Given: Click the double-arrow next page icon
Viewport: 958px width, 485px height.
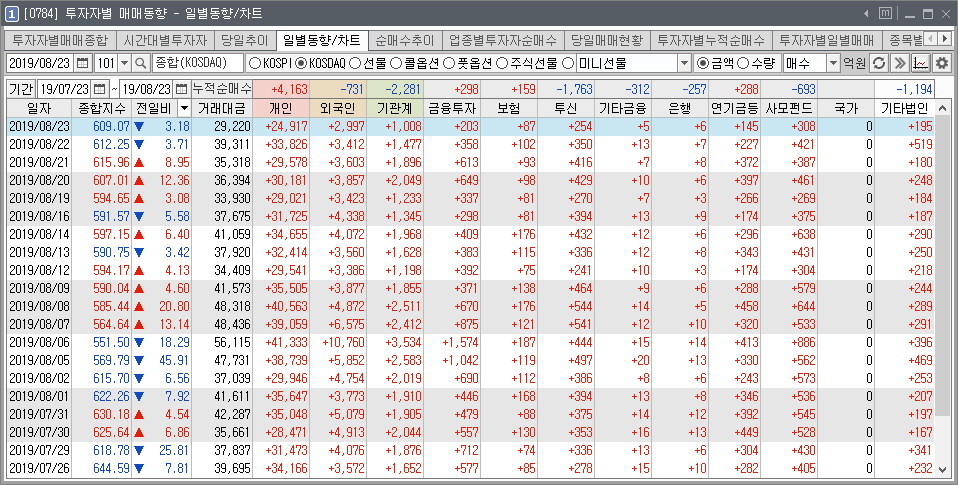Looking at the screenshot, I should click(899, 63).
